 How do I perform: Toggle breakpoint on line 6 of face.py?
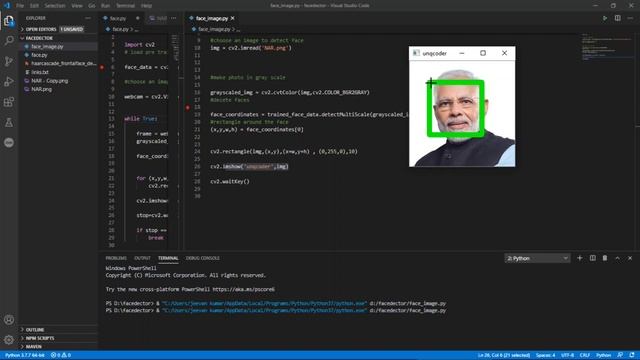click(x=102, y=67)
